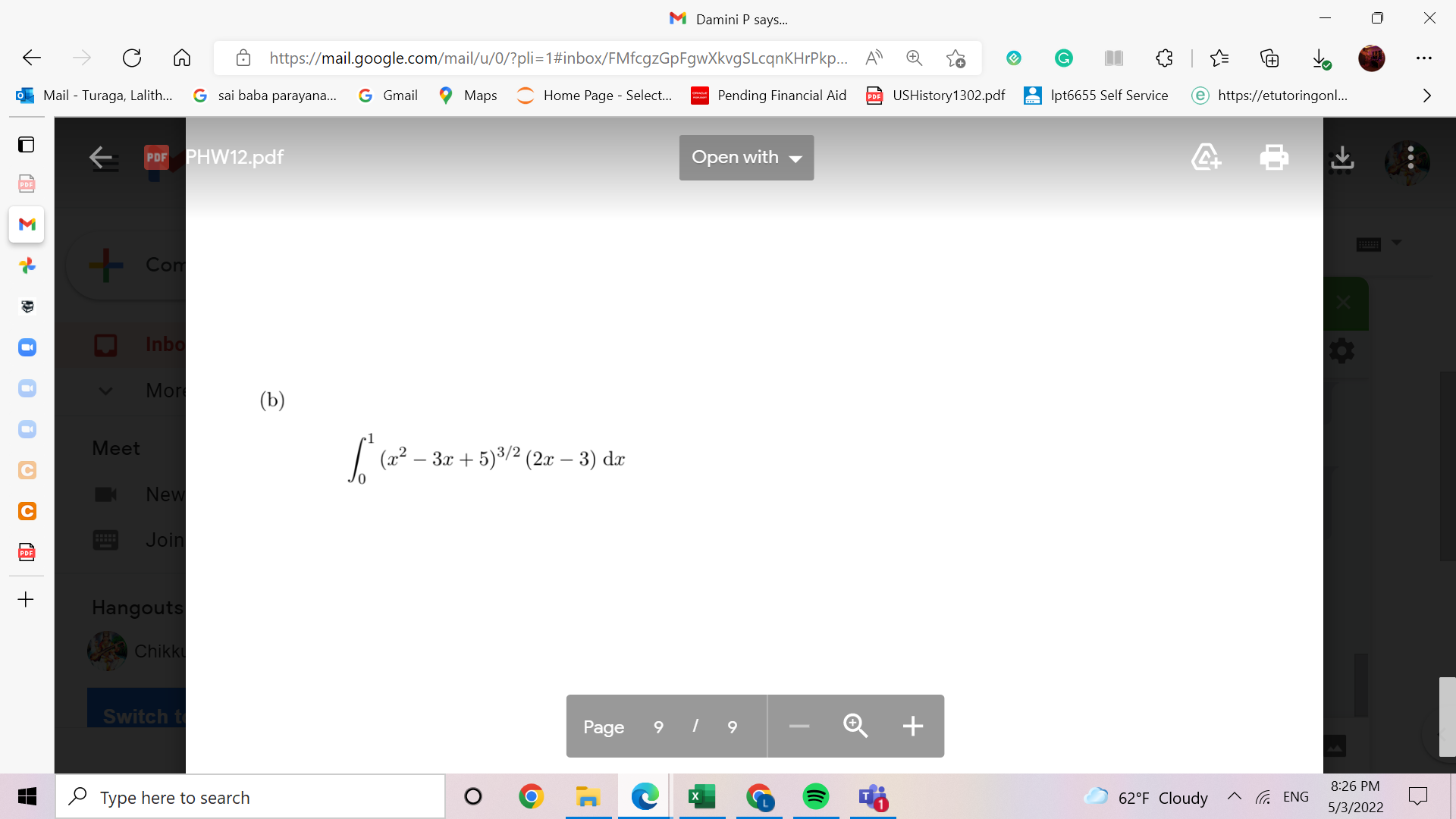1456x819 pixels.
Task: Download the PHW12.pdf file
Action: (1342, 157)
